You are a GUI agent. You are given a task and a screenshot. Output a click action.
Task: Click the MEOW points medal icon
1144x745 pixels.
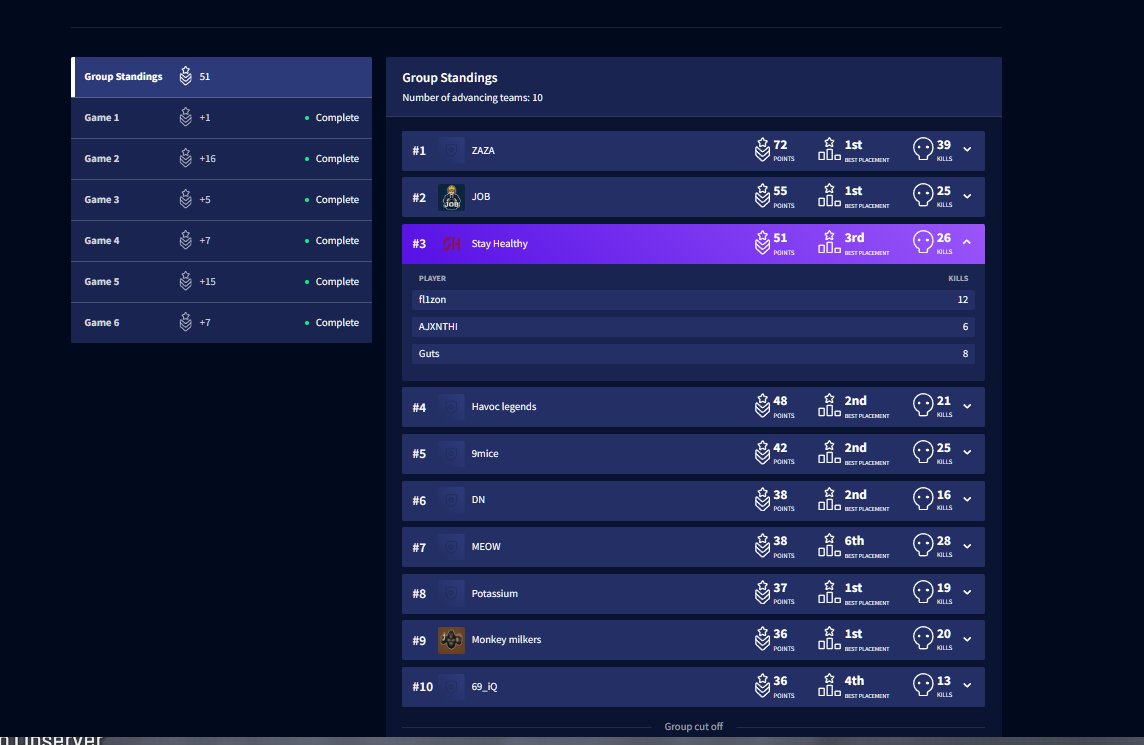(x=762, y=546)
